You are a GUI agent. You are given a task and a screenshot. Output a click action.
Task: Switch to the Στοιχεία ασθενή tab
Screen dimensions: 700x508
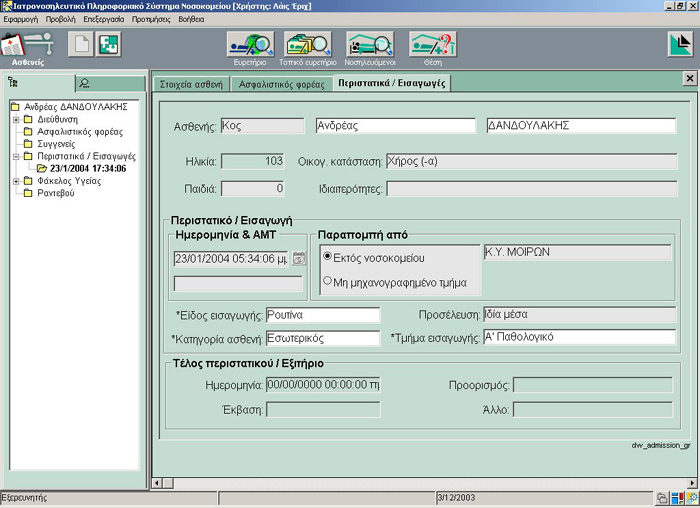pyautogui.click(x=191, y=84)
